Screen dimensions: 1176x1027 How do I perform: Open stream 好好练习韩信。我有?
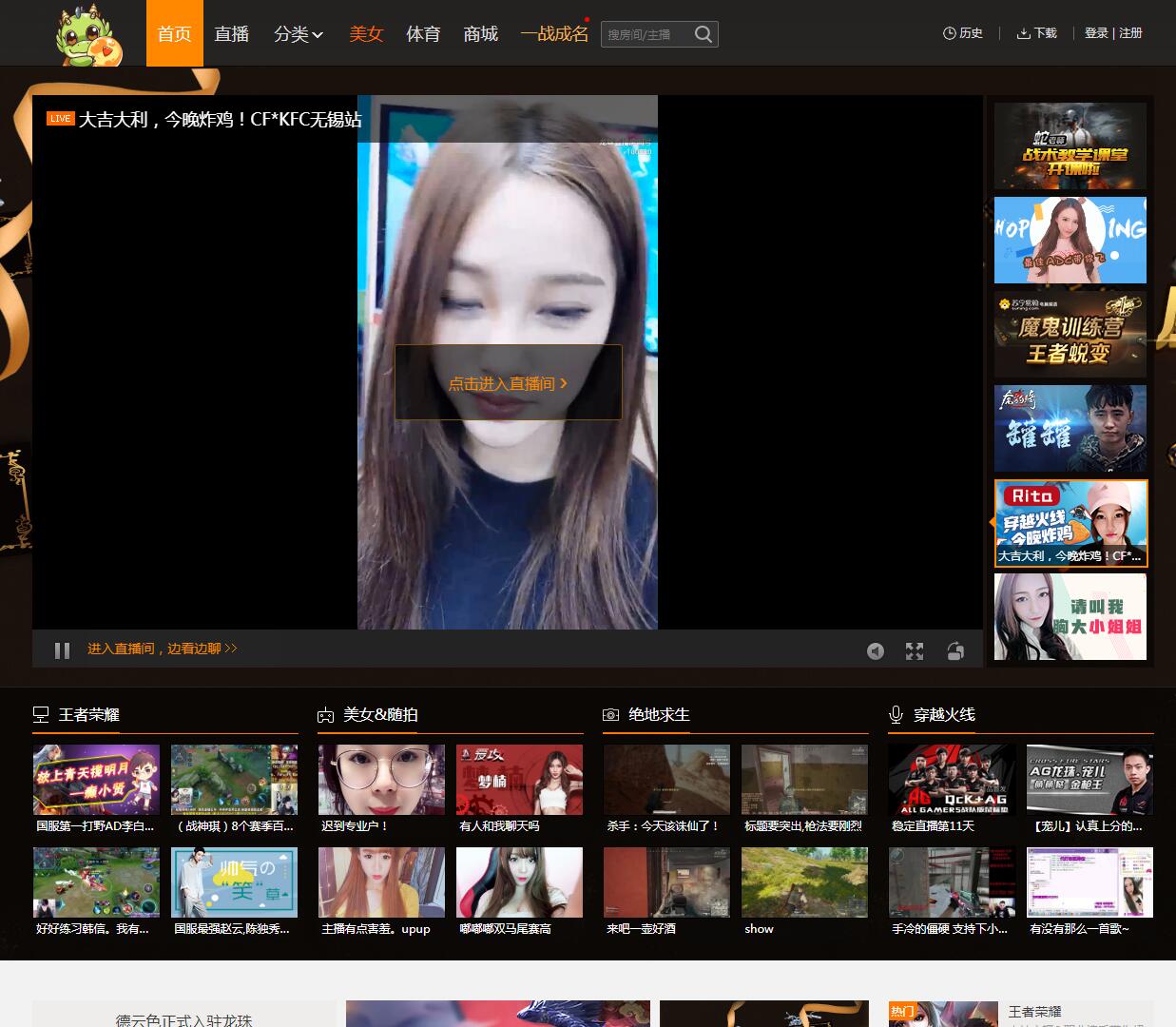click(96, 893)
